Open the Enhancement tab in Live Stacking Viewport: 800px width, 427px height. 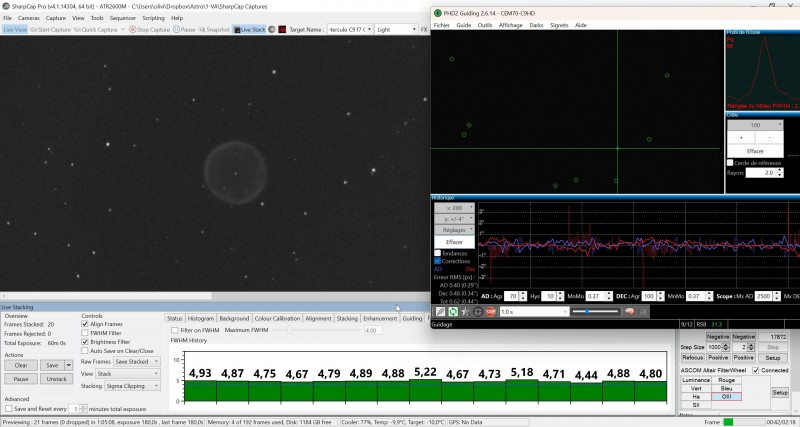coord(380,318)
